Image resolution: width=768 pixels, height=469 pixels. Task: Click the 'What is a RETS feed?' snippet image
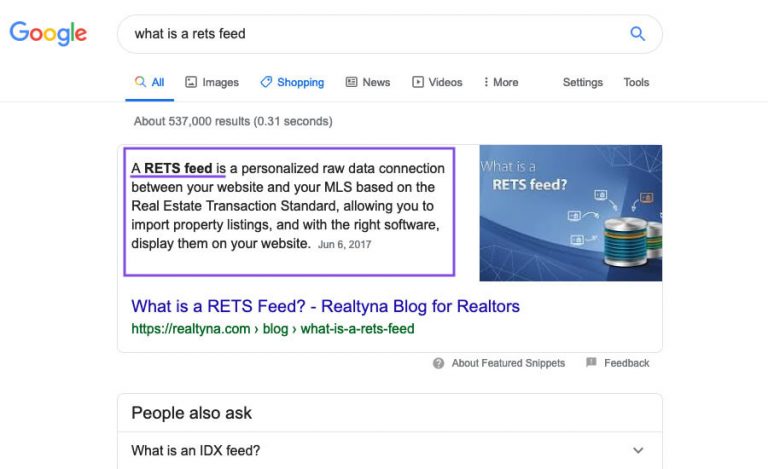pos(571,213)
